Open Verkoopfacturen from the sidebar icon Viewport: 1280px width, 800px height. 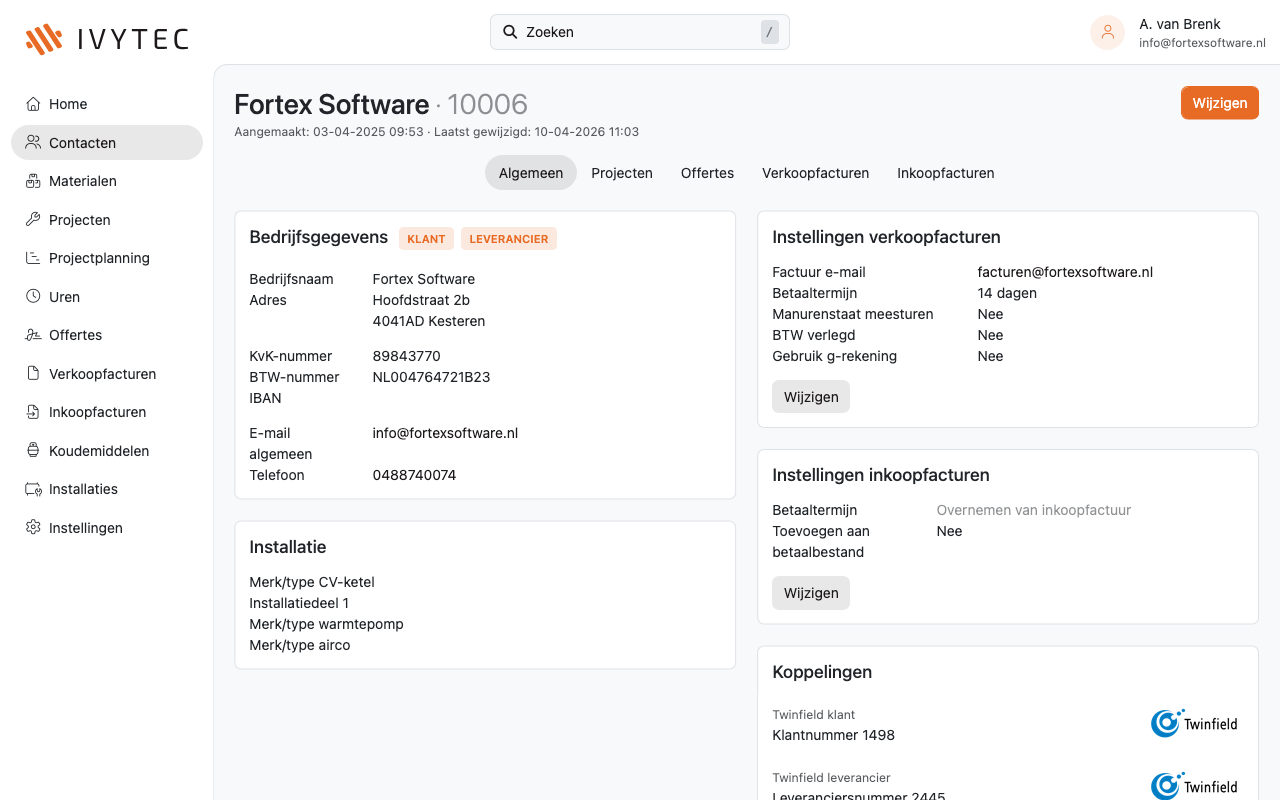pos(32,373)
